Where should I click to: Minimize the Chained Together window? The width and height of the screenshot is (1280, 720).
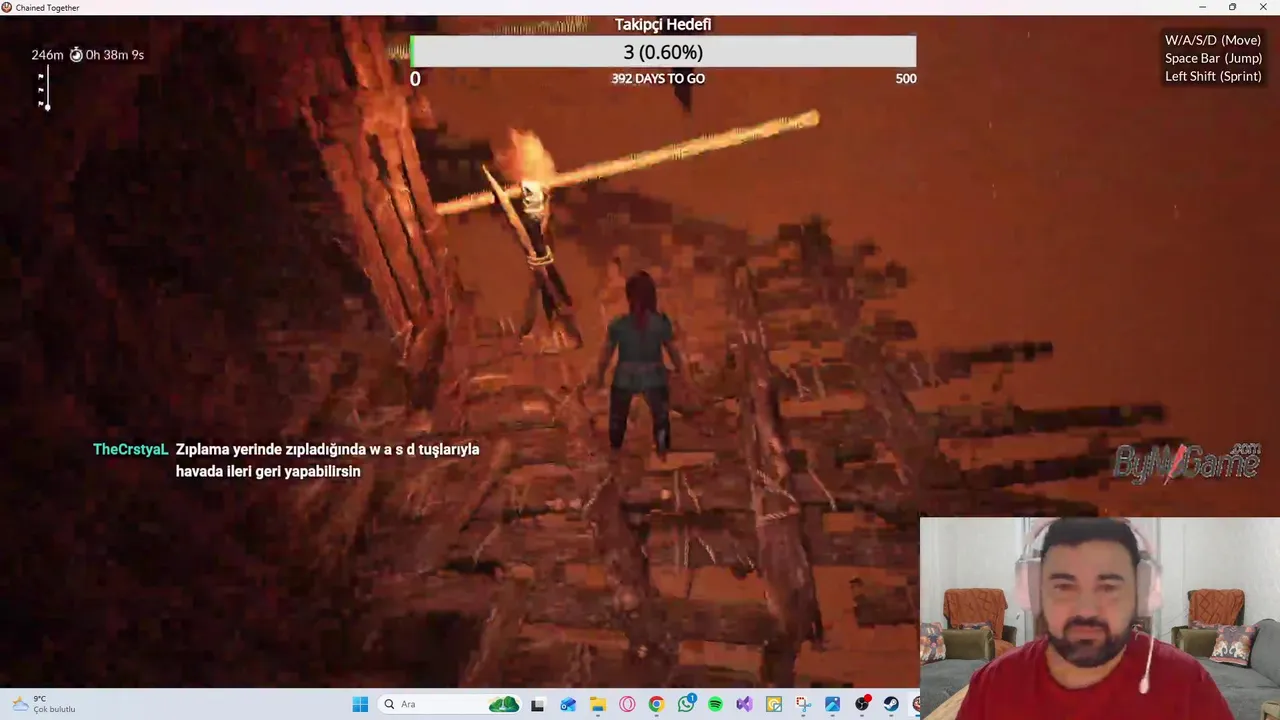(x=1202, y=7)
